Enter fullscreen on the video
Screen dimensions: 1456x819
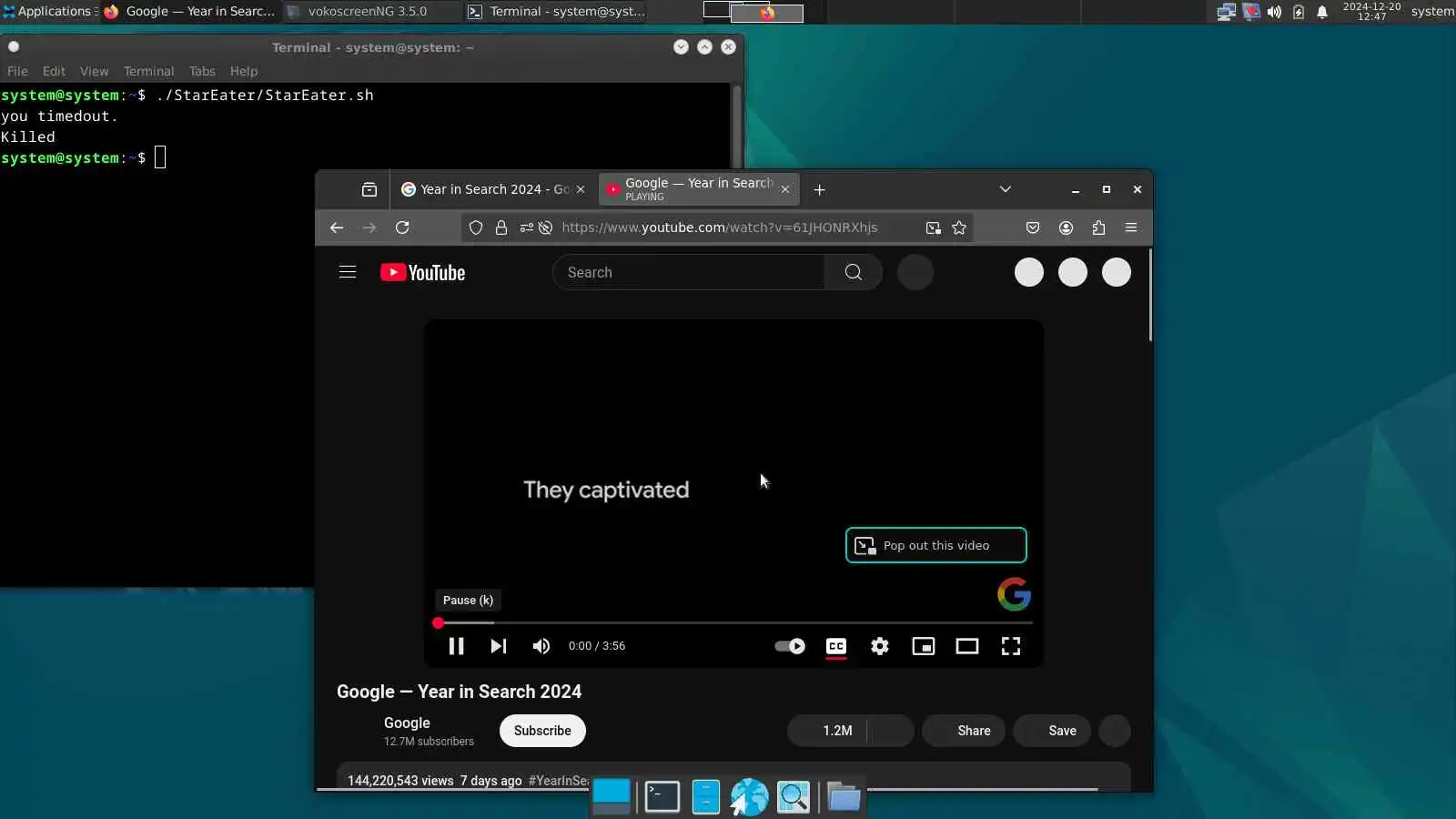point(1011,646)
